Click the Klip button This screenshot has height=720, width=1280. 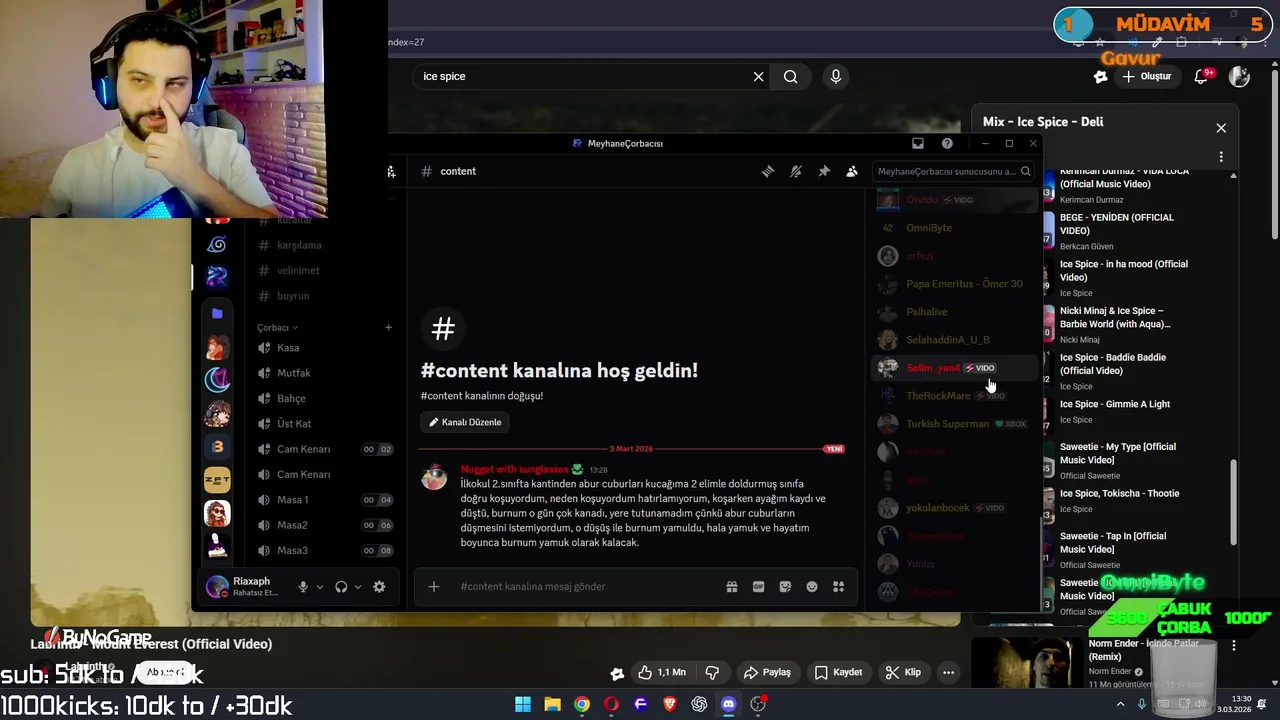point(903,672)
